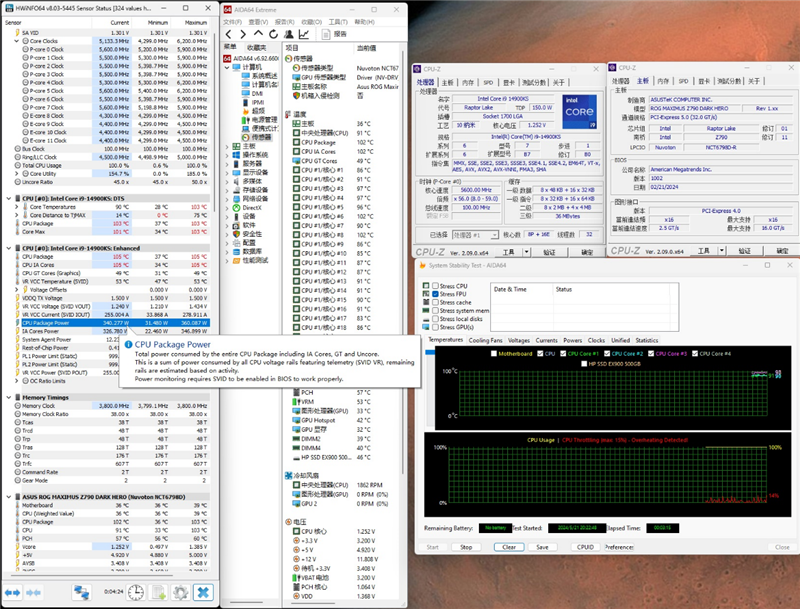The width and height of the screenshot is (800, 609).
Task: Click the HWiNFO blue X close-sensors icon
Action: point(204,593)
